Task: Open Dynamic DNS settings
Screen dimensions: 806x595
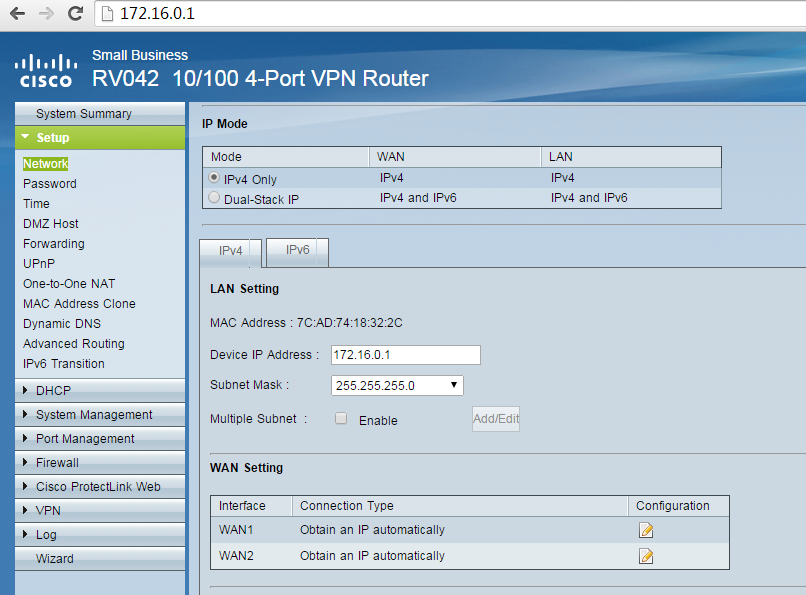Action: [x=62, y=324]
